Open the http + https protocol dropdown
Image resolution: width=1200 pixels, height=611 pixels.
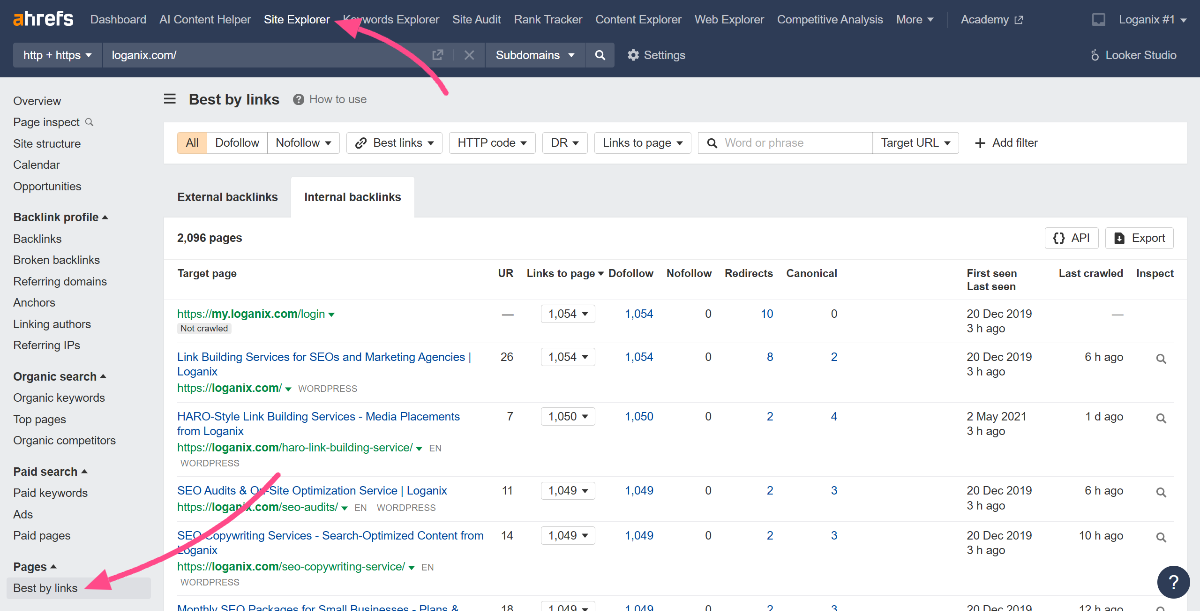(57, 55)
